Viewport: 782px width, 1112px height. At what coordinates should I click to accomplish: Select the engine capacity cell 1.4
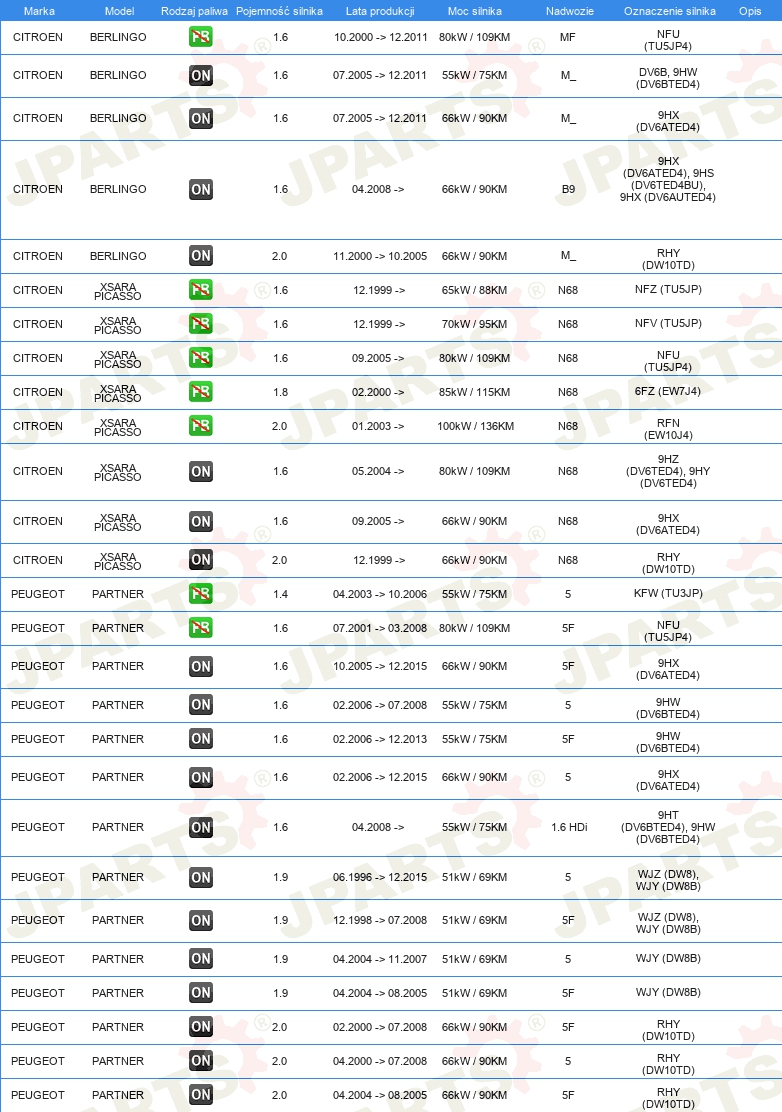click(281, 594)
